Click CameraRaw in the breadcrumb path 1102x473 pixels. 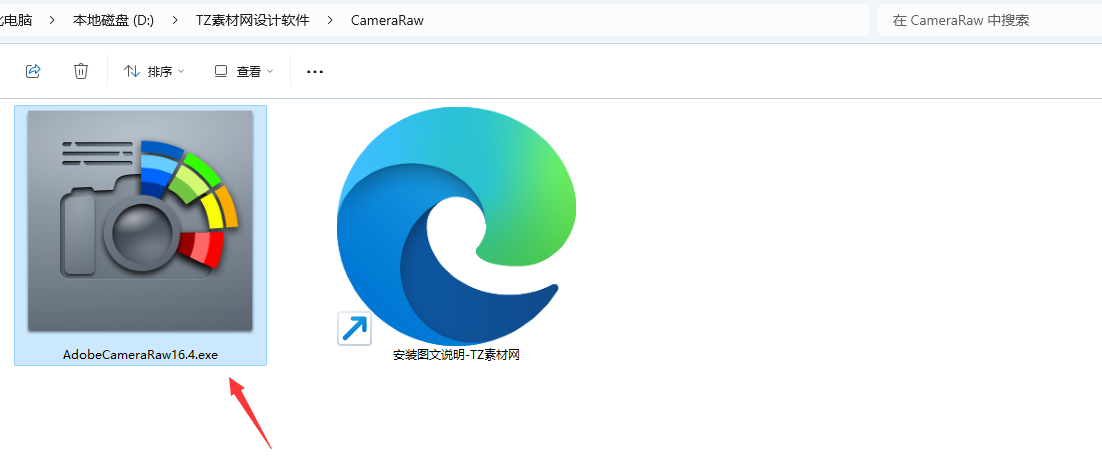(x=387, y=20)
